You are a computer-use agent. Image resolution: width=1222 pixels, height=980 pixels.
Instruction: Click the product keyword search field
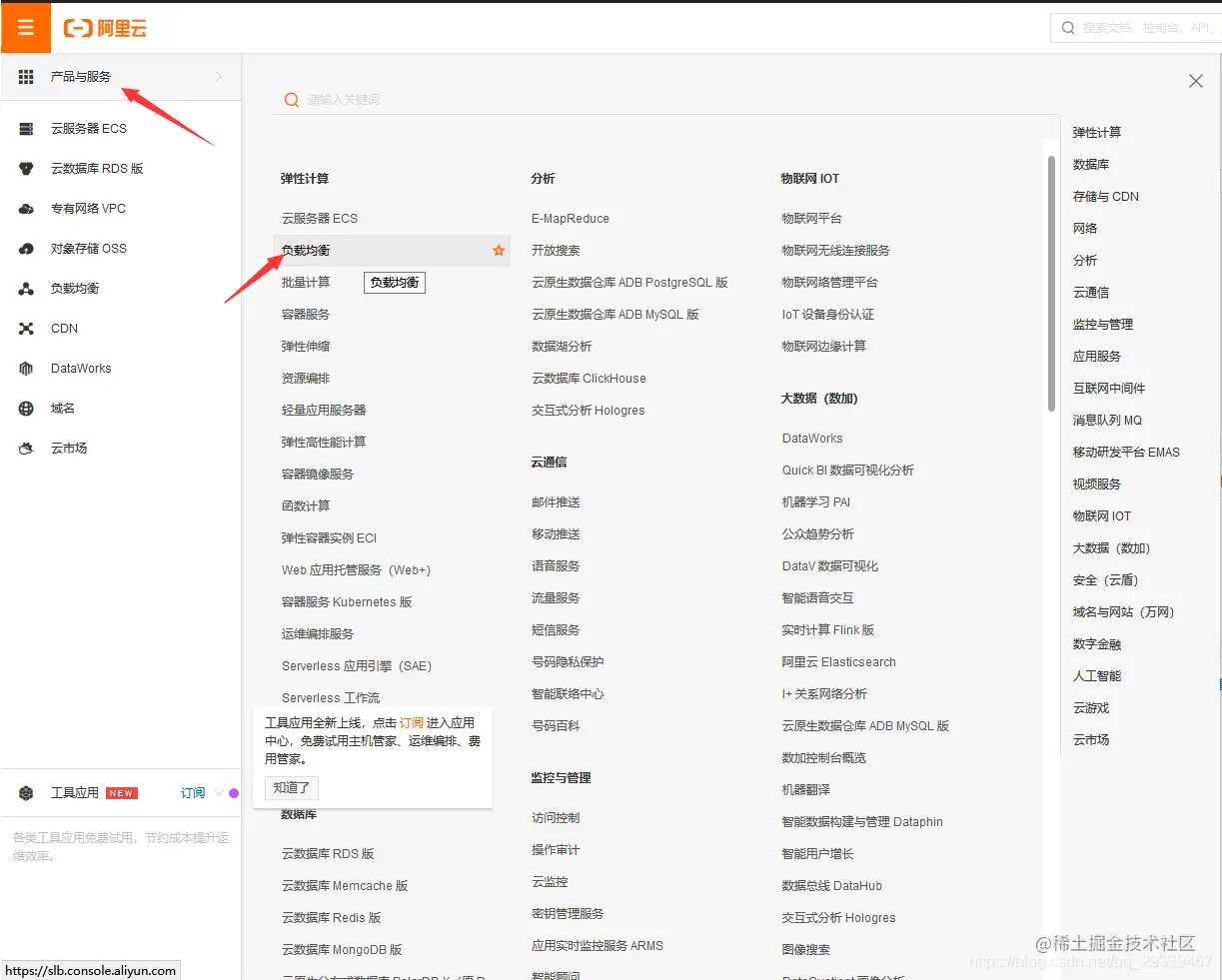[665, 100]
